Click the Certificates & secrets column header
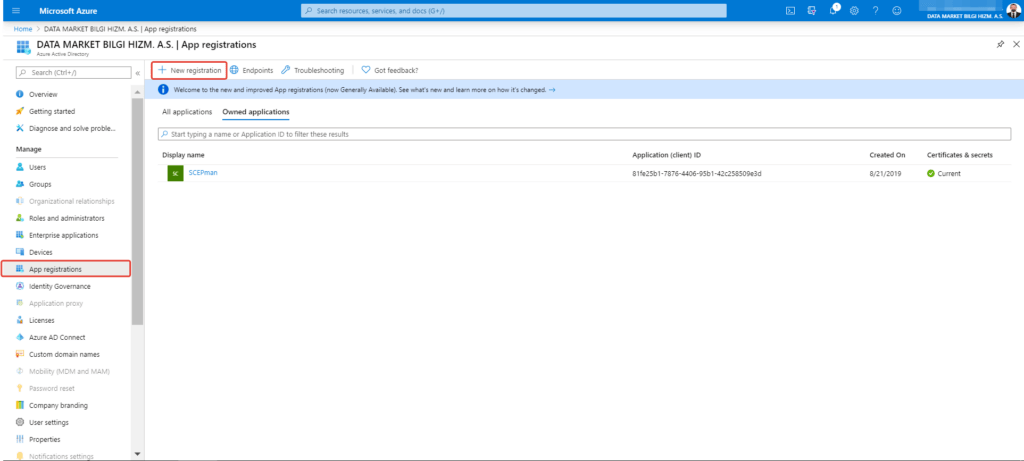The width and height of the screenshot is (1024, 461). [x=960, y=155]
